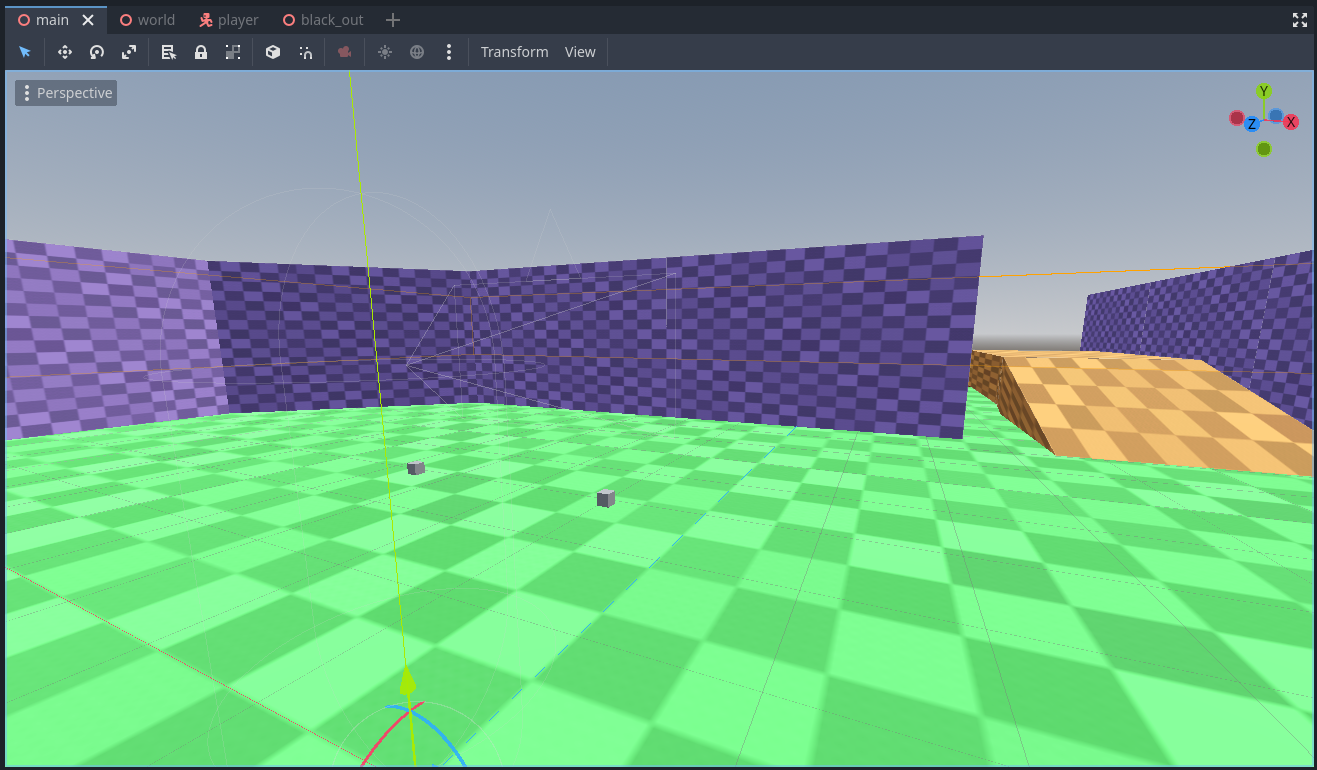
Task: Enable snapping with the snap icon
Action: pos(305,51)
